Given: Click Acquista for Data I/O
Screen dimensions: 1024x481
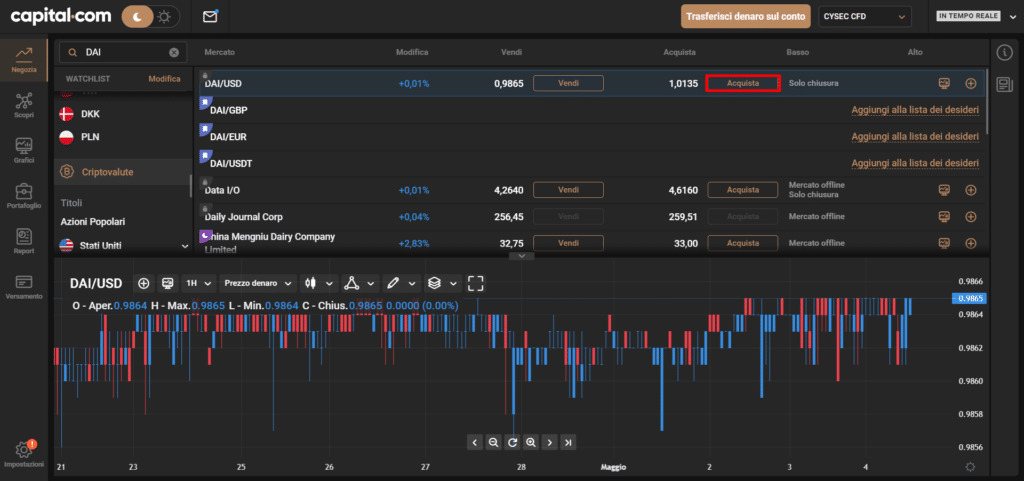Looking at the screenshot, I should click(743, 190).
